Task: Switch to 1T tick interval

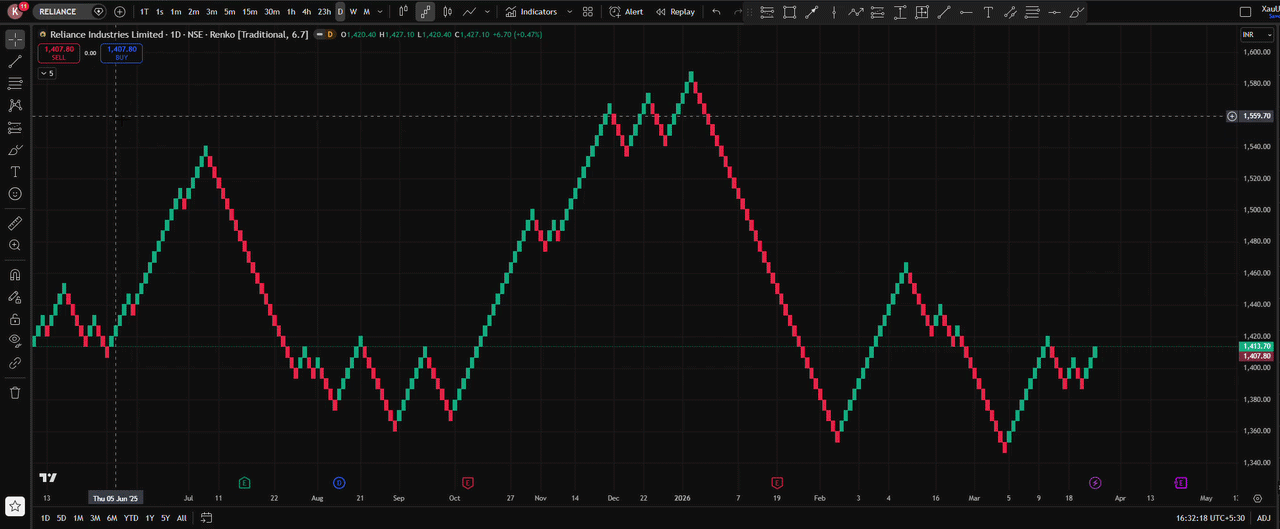Action: pos(145,12)
